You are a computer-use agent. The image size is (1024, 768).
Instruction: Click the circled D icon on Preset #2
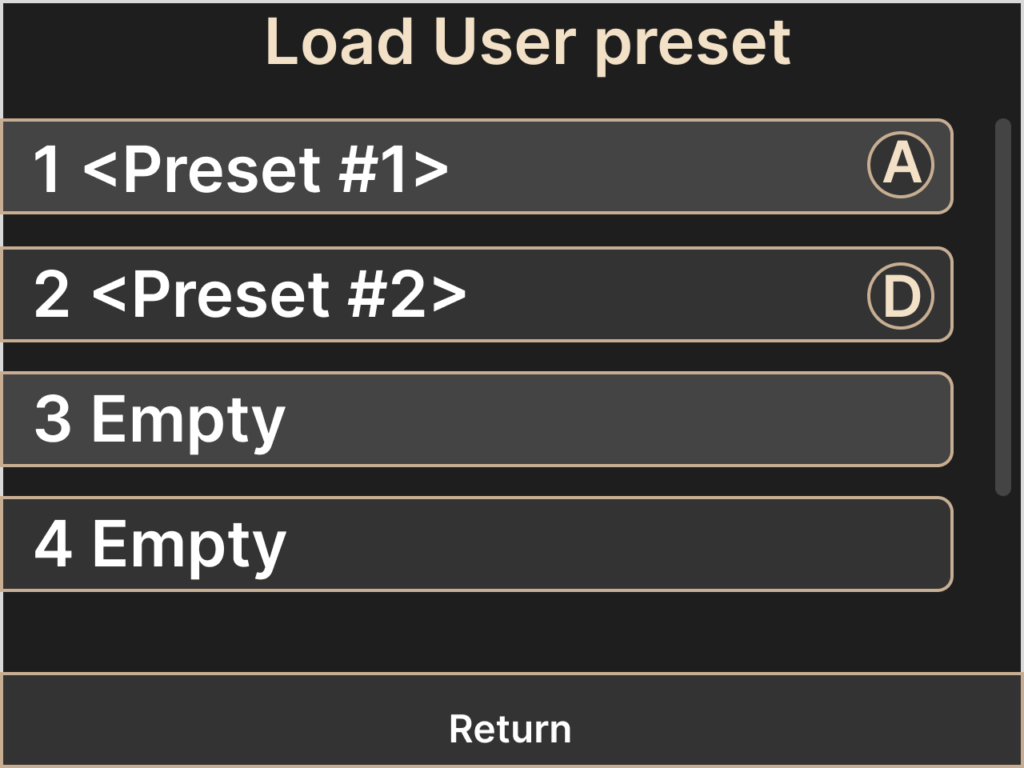900,296
